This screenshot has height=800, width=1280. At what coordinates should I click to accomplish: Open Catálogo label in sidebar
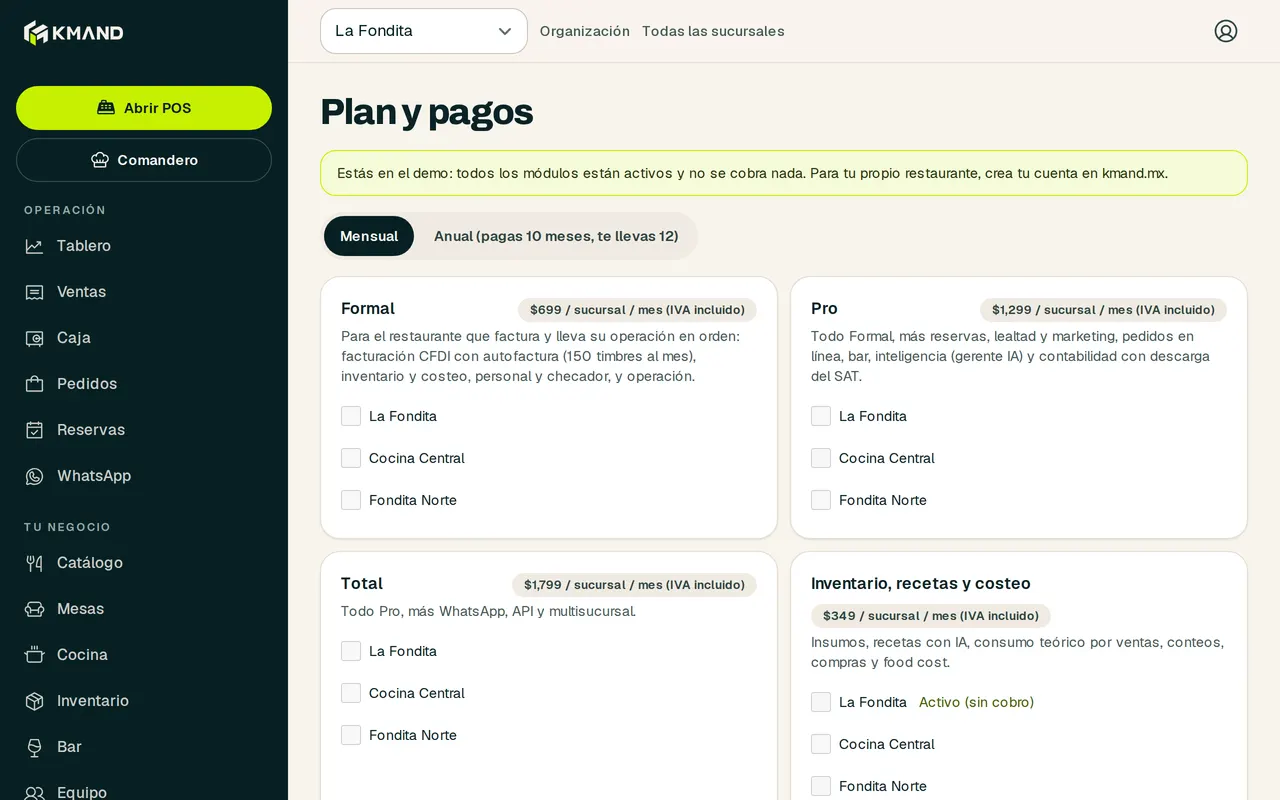click(90, 563)
